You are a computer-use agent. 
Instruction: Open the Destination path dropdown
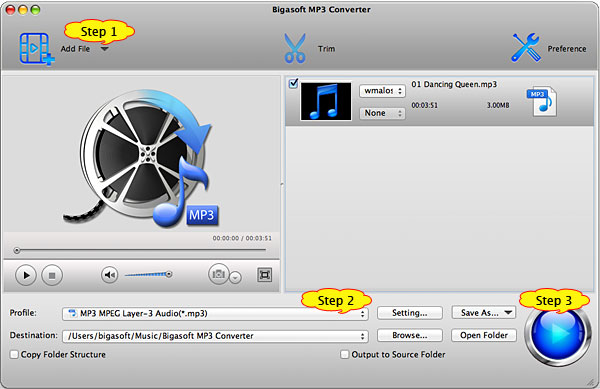point(215,336)
